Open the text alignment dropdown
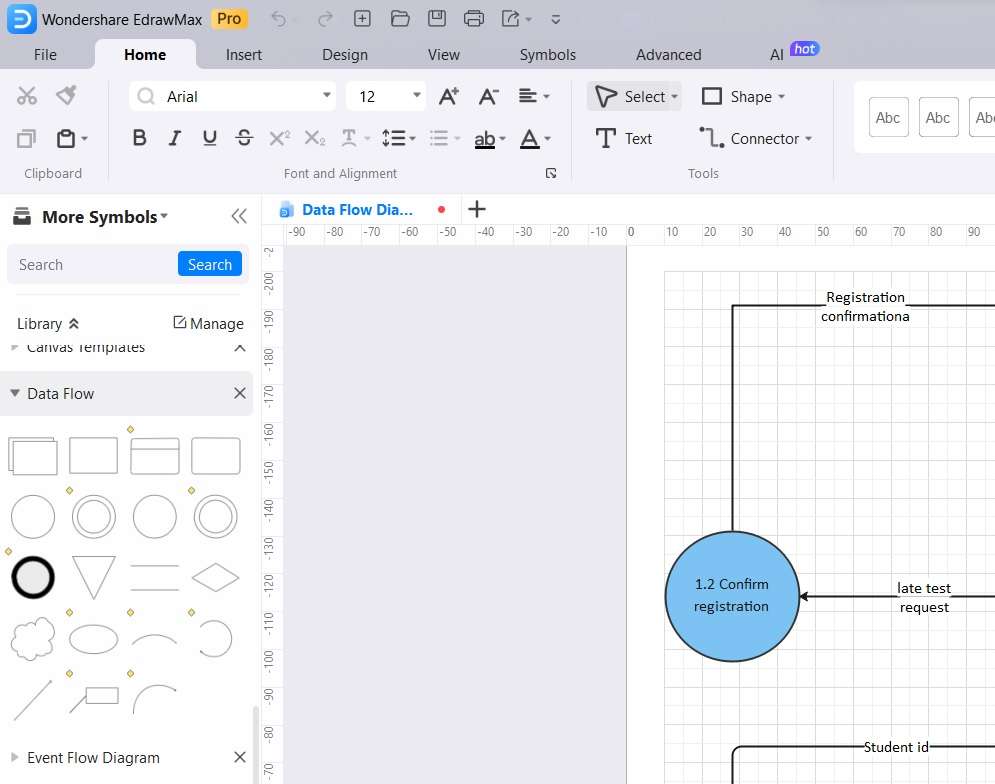The width and height of the screenshot is (995, 784). coord(534,96)
